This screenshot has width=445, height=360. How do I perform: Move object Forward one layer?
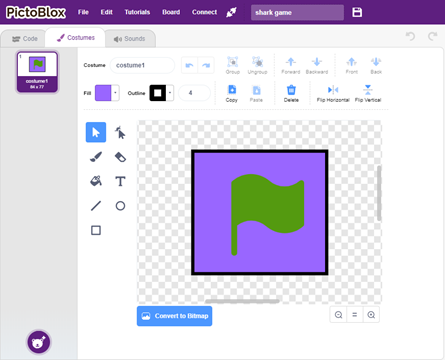pyautogui.click(x=291, y=65)
